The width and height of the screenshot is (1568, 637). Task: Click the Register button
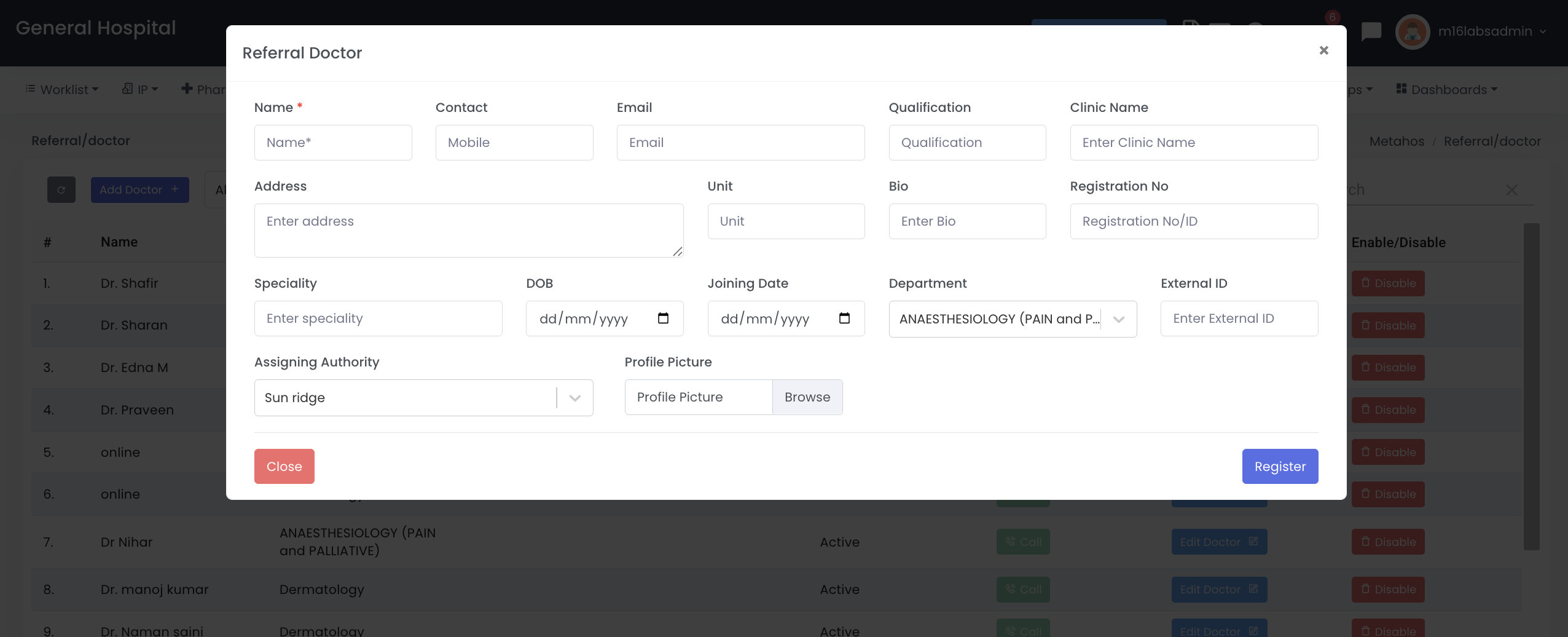click(x=1280, y=467)
